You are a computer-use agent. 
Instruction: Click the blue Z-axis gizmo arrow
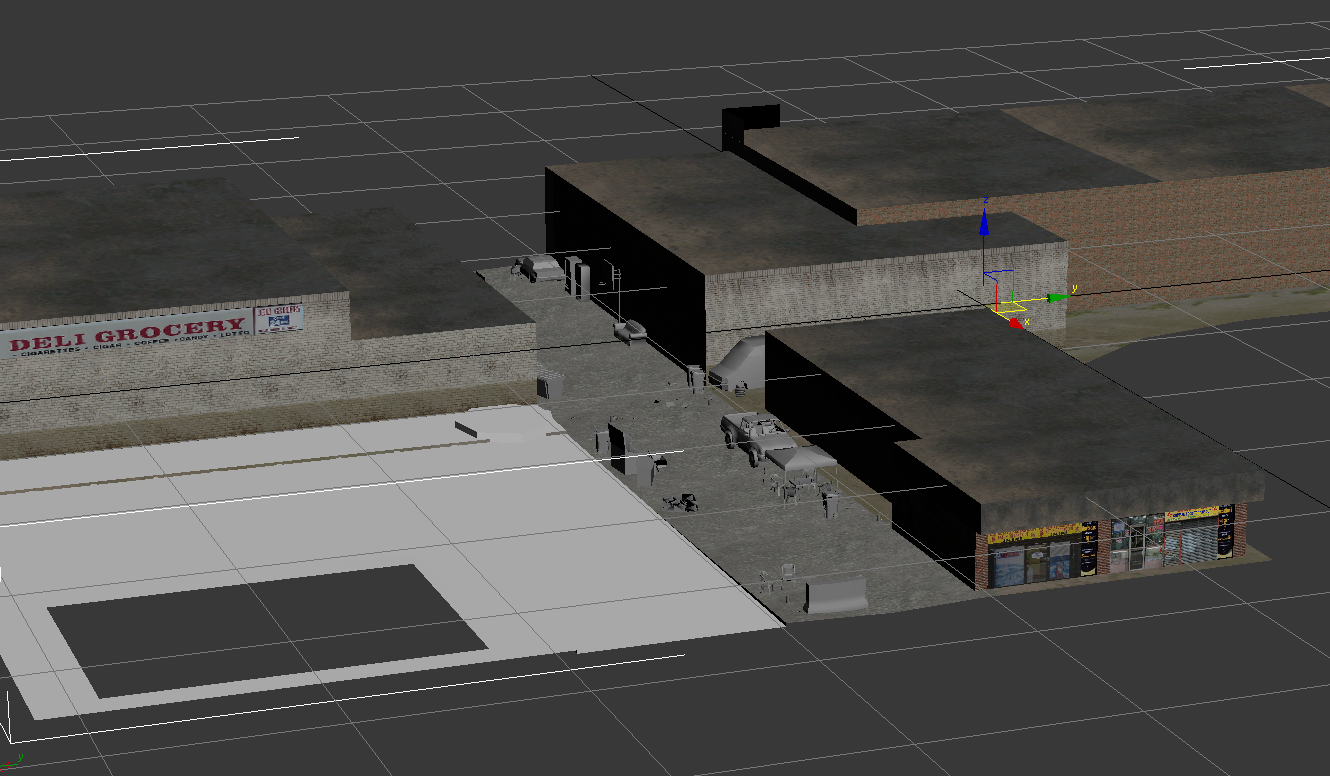click(x=984, y=223)
